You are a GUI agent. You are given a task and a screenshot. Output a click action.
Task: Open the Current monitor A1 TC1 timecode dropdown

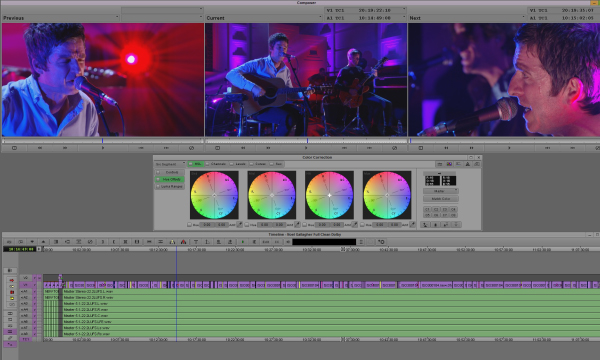pos(365,18)
